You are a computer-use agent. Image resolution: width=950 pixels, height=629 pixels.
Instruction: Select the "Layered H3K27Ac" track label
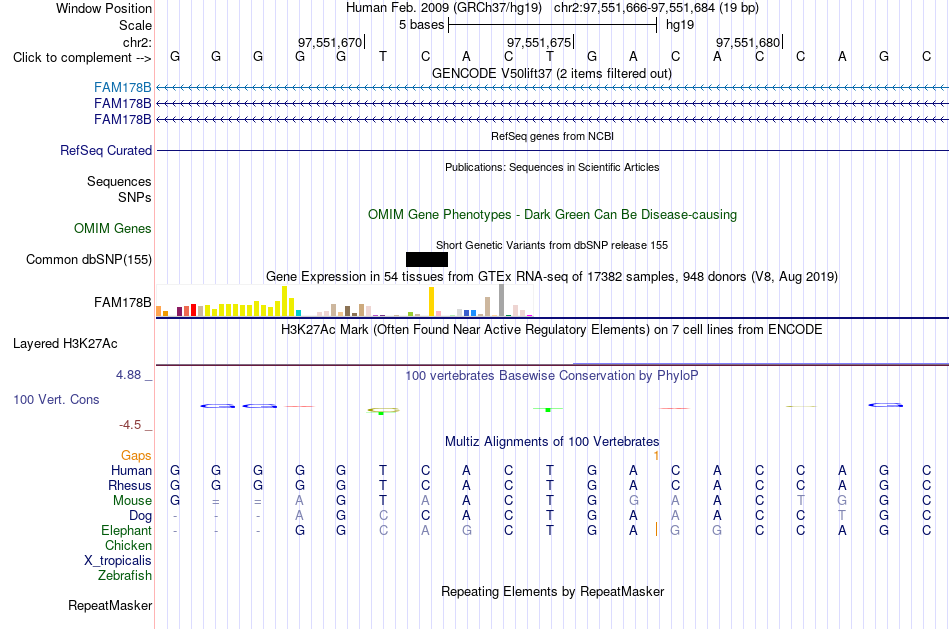point(65,344)
